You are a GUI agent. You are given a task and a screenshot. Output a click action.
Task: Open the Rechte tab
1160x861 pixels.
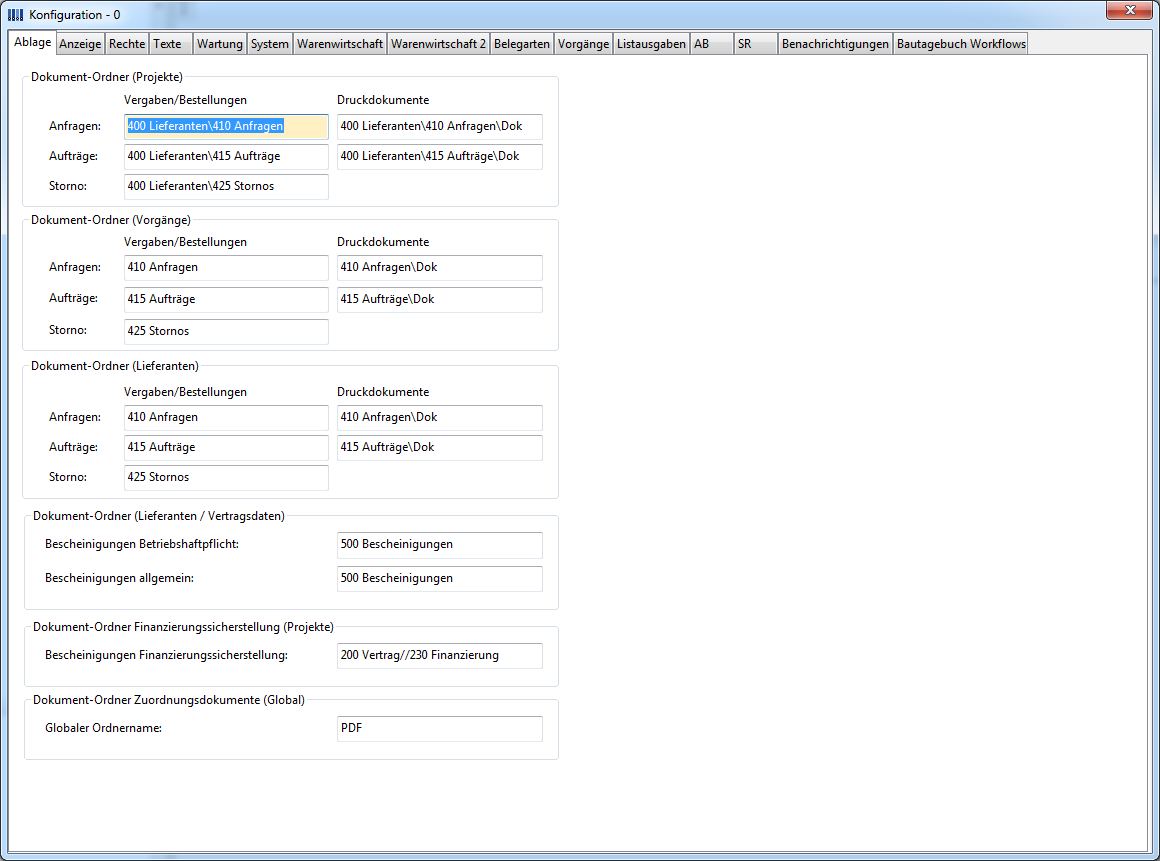pos(127,44)
